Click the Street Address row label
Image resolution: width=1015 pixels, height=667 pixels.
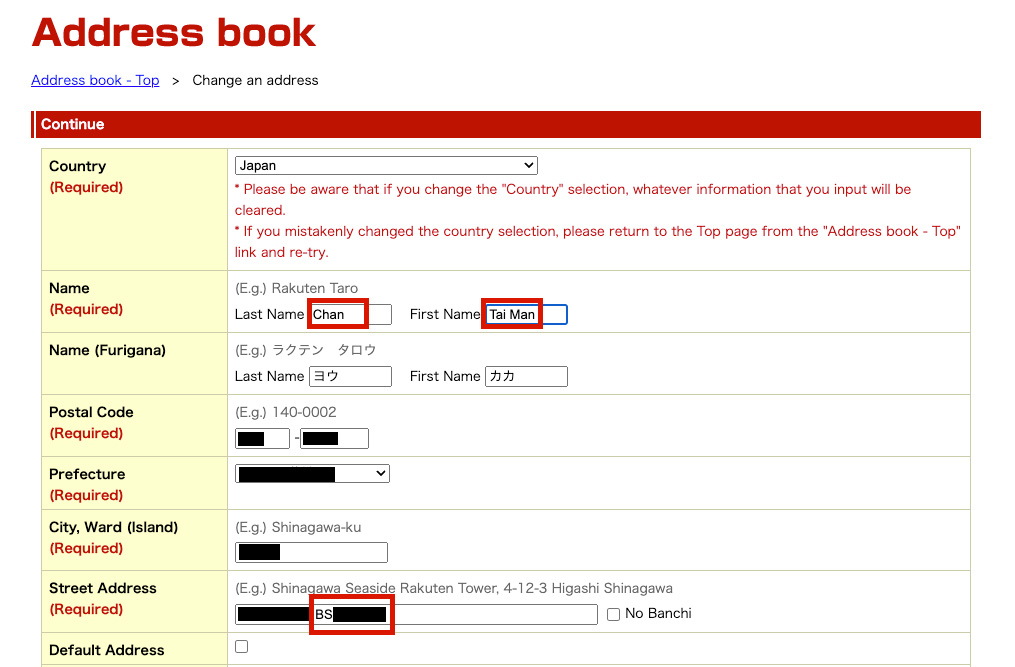(x=103, y=588)
